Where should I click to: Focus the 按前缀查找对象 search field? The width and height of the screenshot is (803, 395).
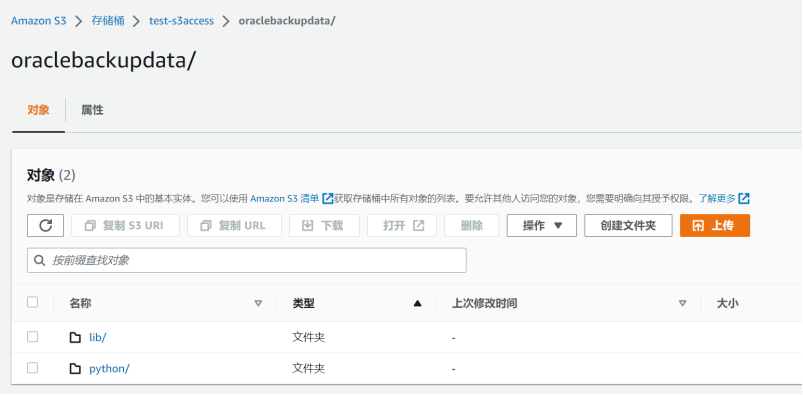coord(247,260)
